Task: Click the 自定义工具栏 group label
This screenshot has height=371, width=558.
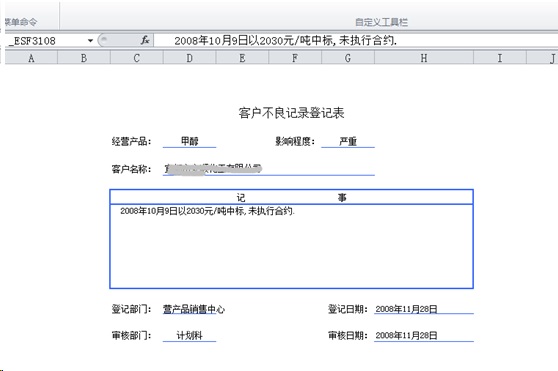Action: [381, 22]
